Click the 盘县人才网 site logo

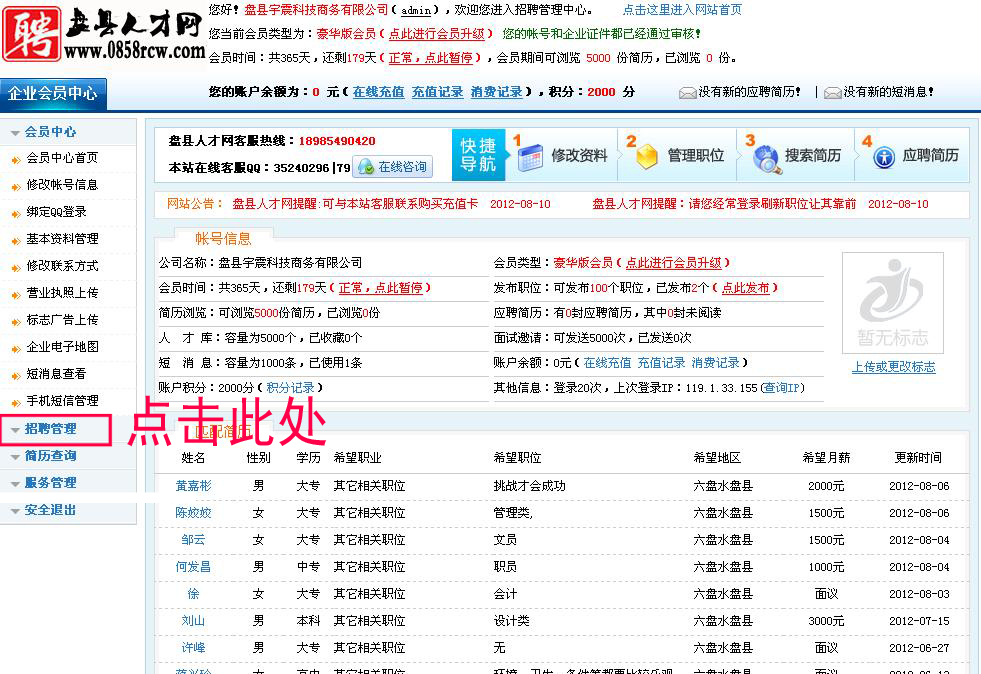[x=103, y=33]
